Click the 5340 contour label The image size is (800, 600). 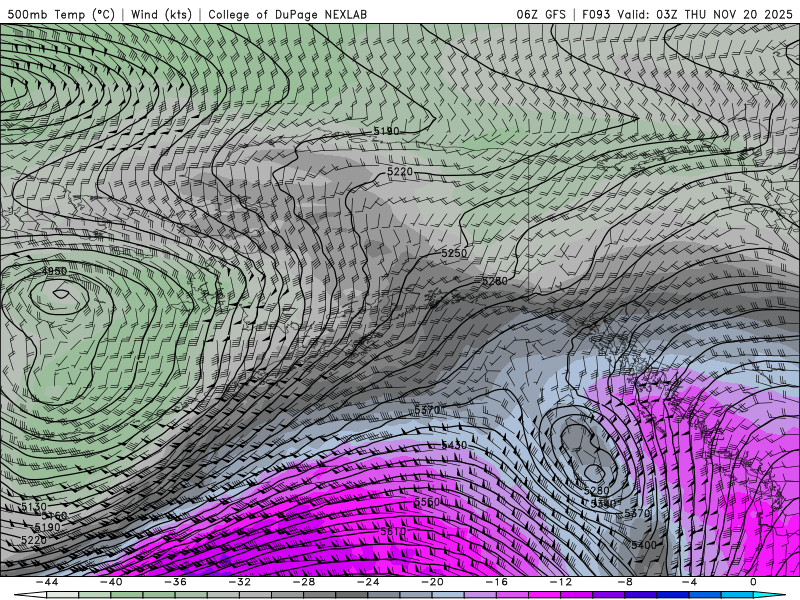[604, 504]
